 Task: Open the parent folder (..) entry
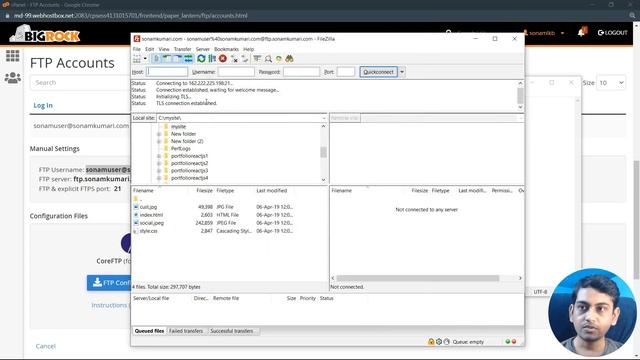(x=138, y=199)
